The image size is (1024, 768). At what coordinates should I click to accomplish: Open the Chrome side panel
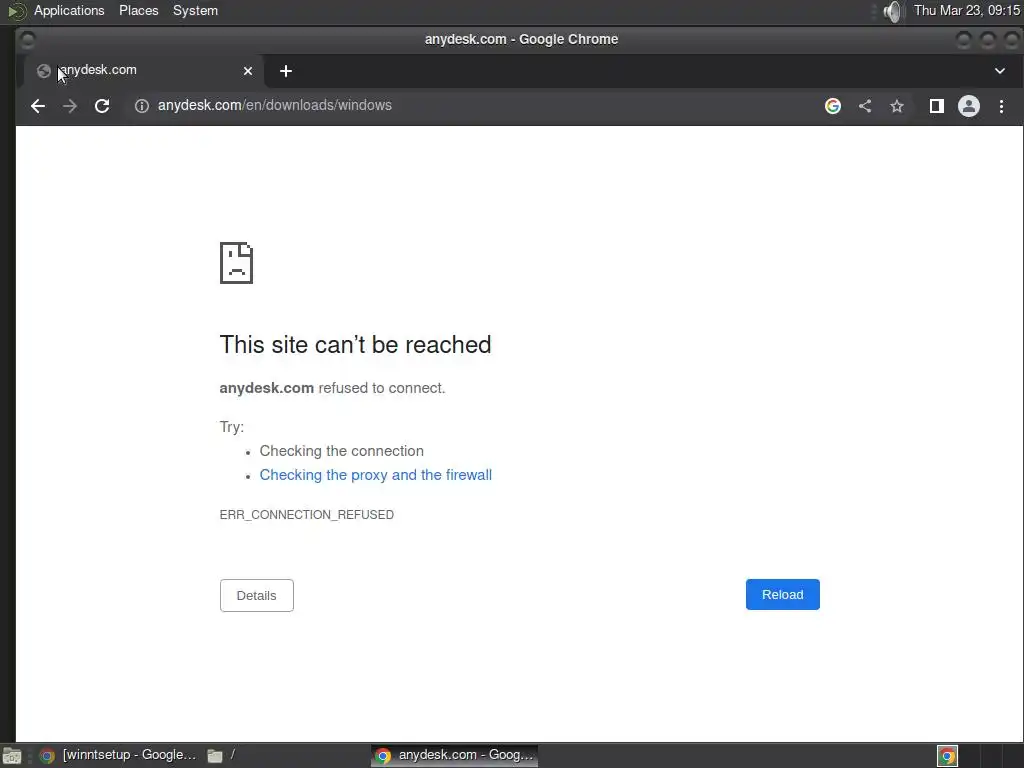pos(936,106)
